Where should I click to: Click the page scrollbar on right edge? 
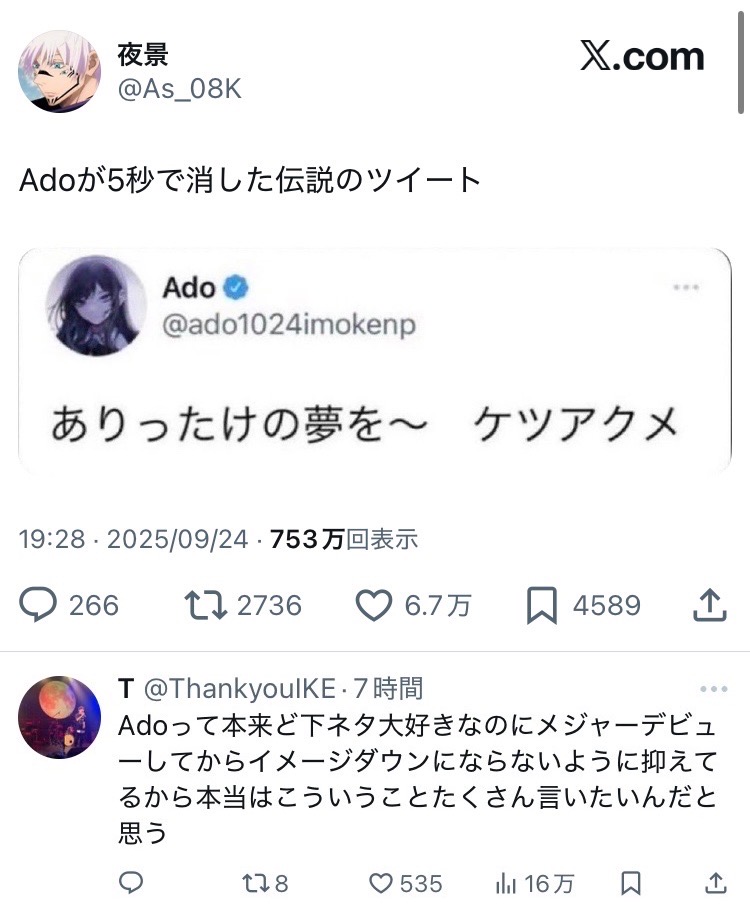(741, 60)
